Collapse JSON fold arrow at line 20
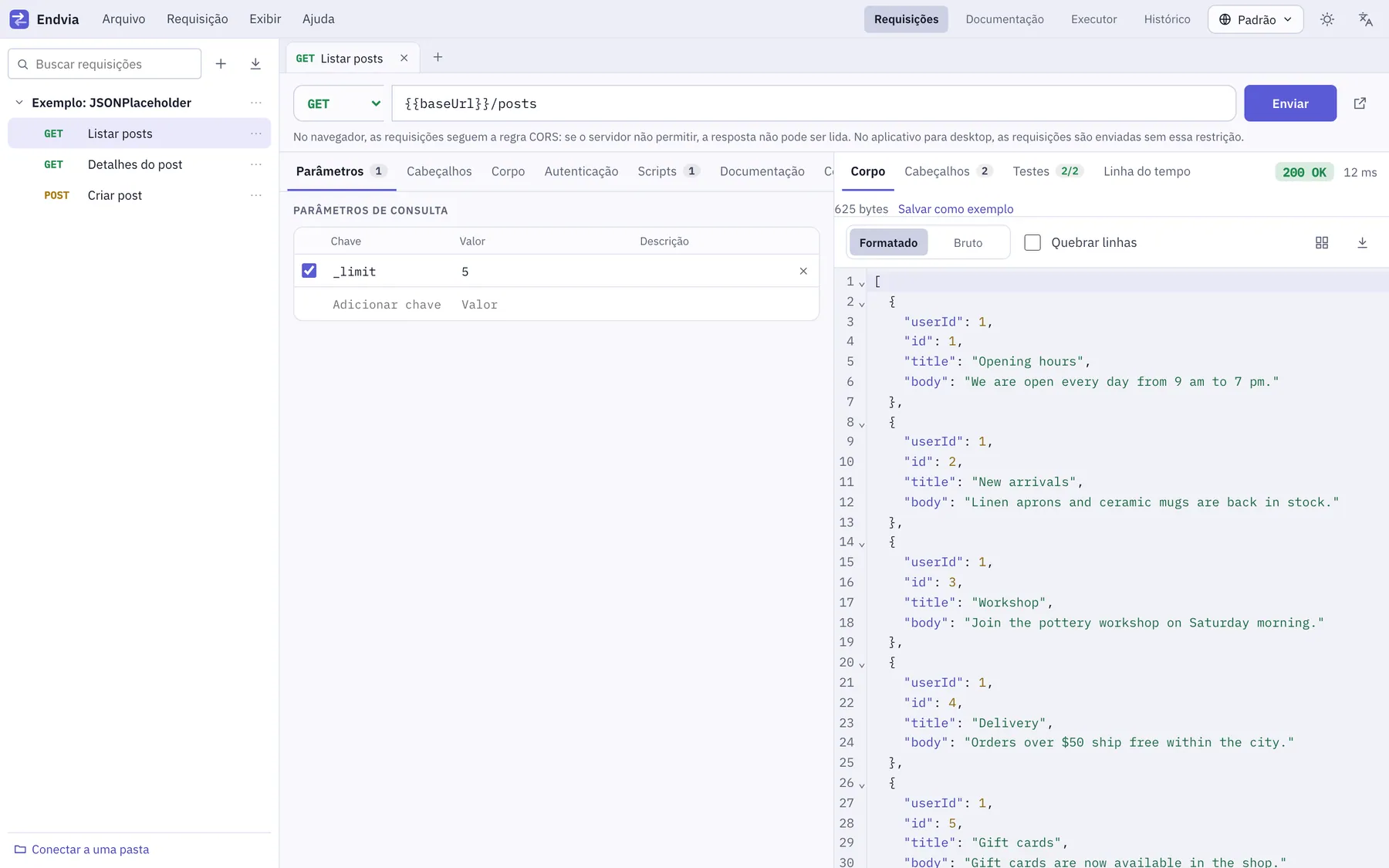This screenshot has width=1389, height=868. [862, 664]
